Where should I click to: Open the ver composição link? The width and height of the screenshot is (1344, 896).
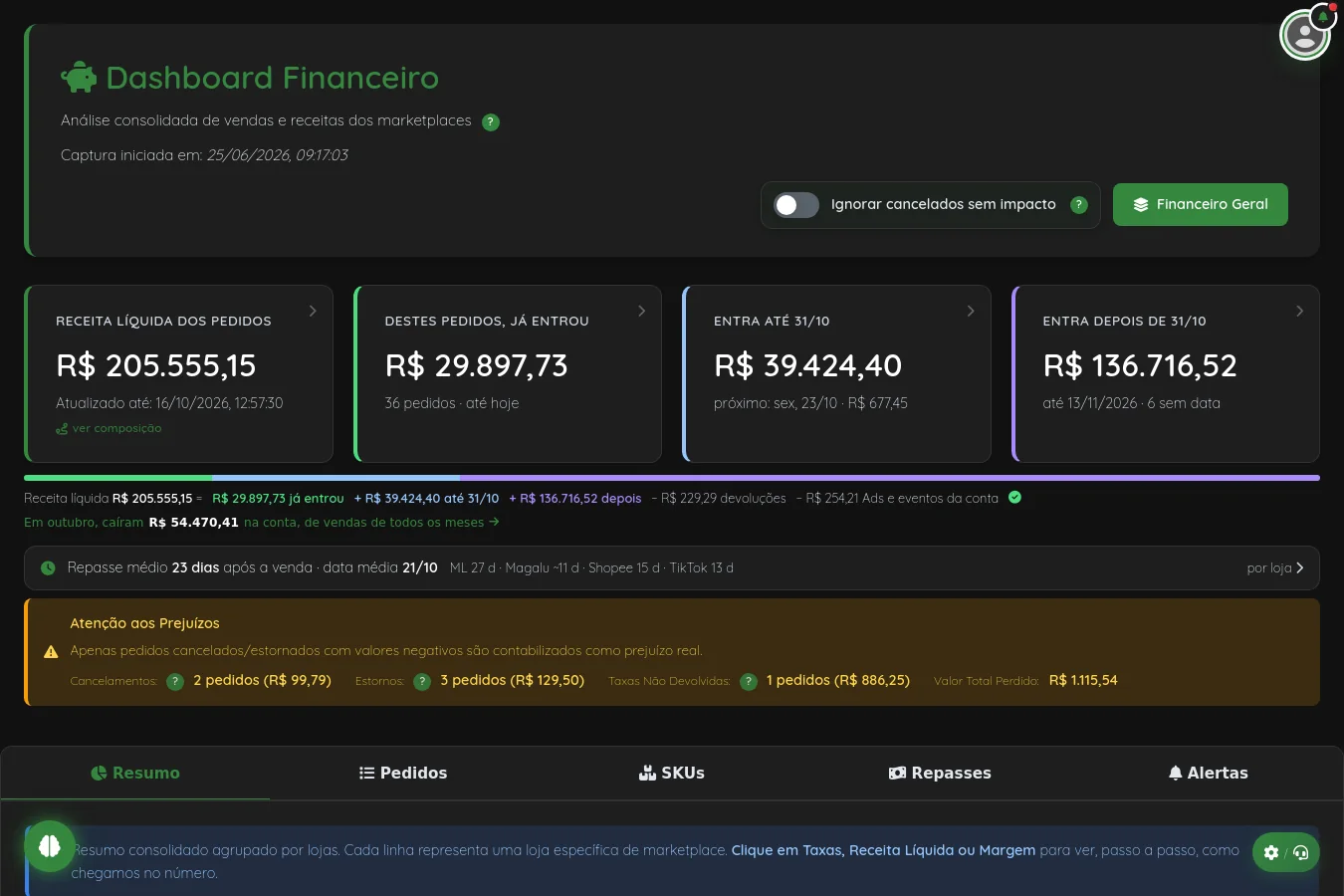[109, 429]
